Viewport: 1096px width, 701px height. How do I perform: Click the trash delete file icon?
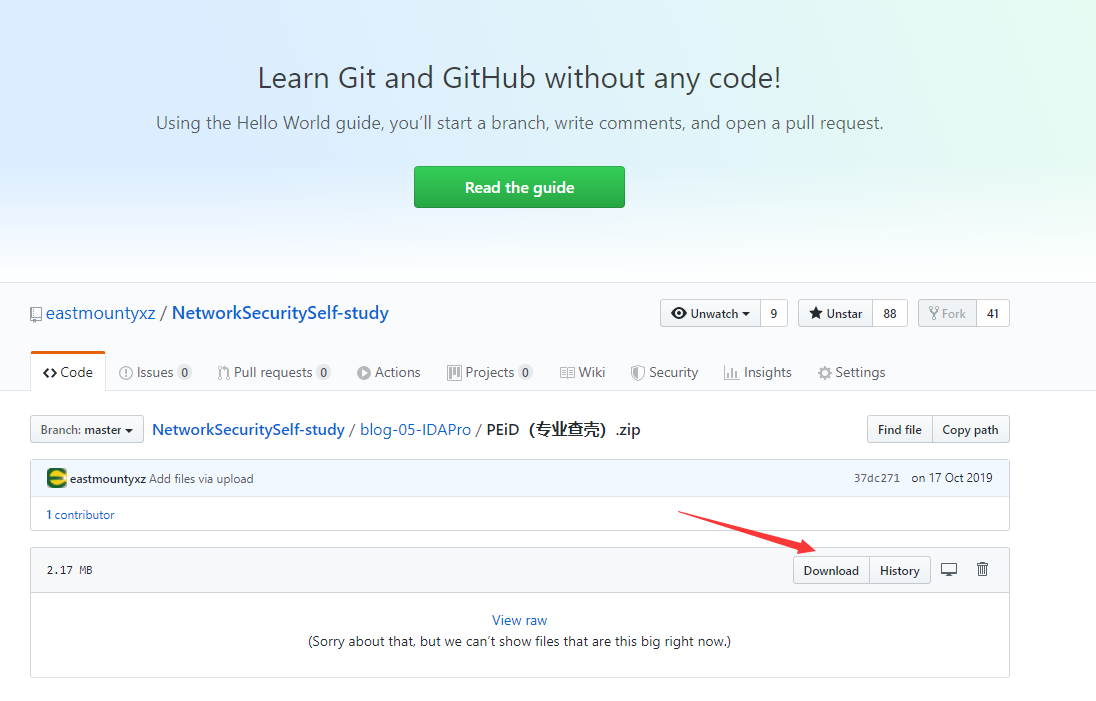pos(982,569)
